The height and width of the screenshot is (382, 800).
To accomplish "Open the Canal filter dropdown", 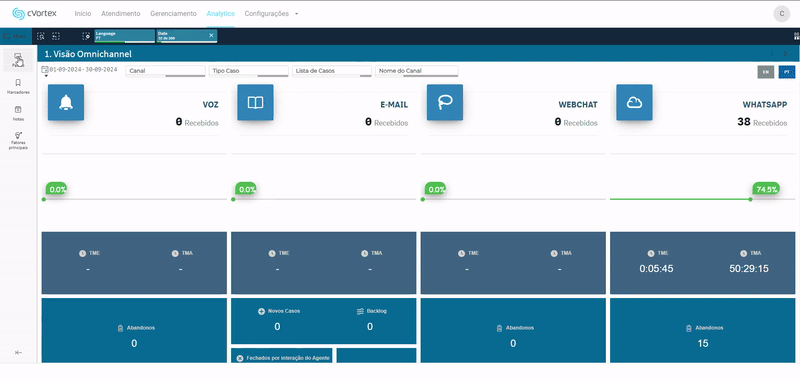I will pos(165,71).
